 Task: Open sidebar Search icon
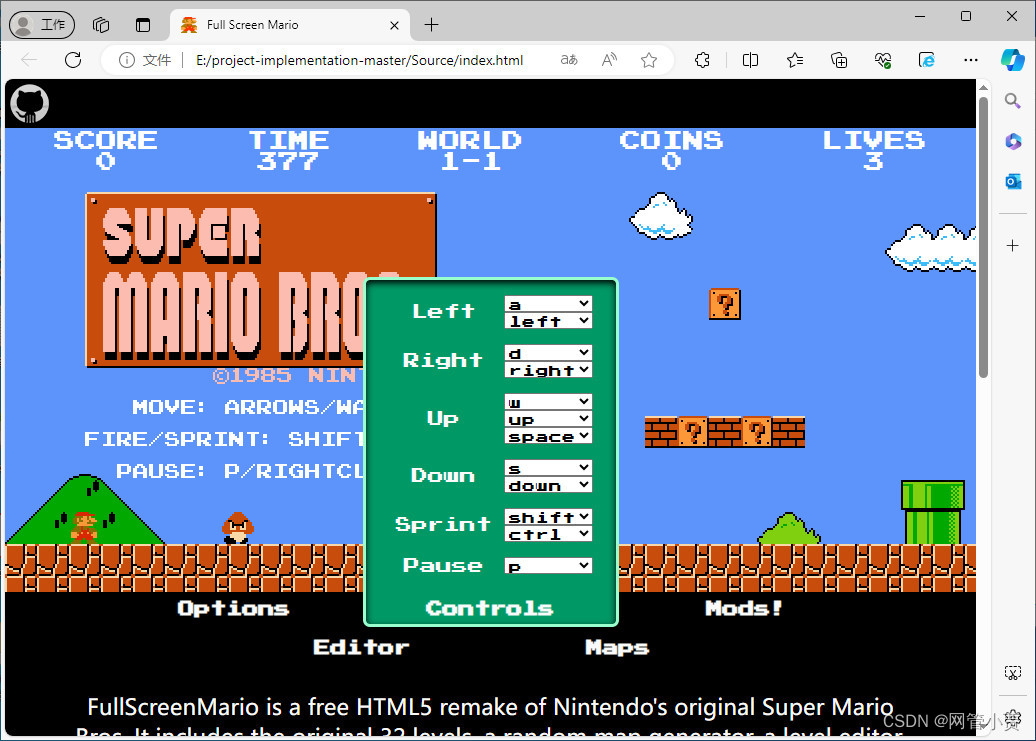1012,100
